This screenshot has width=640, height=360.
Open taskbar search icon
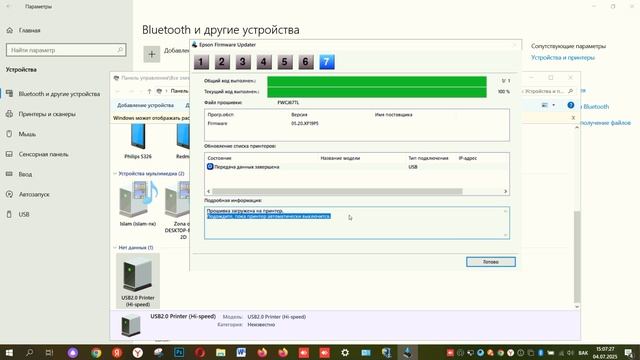[x=29, y=353]
